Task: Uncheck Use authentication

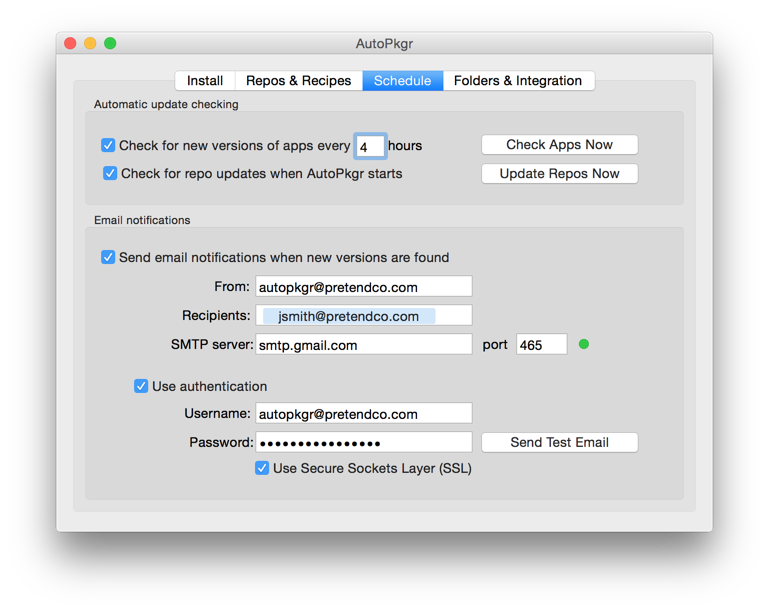Action: point(141,386)
